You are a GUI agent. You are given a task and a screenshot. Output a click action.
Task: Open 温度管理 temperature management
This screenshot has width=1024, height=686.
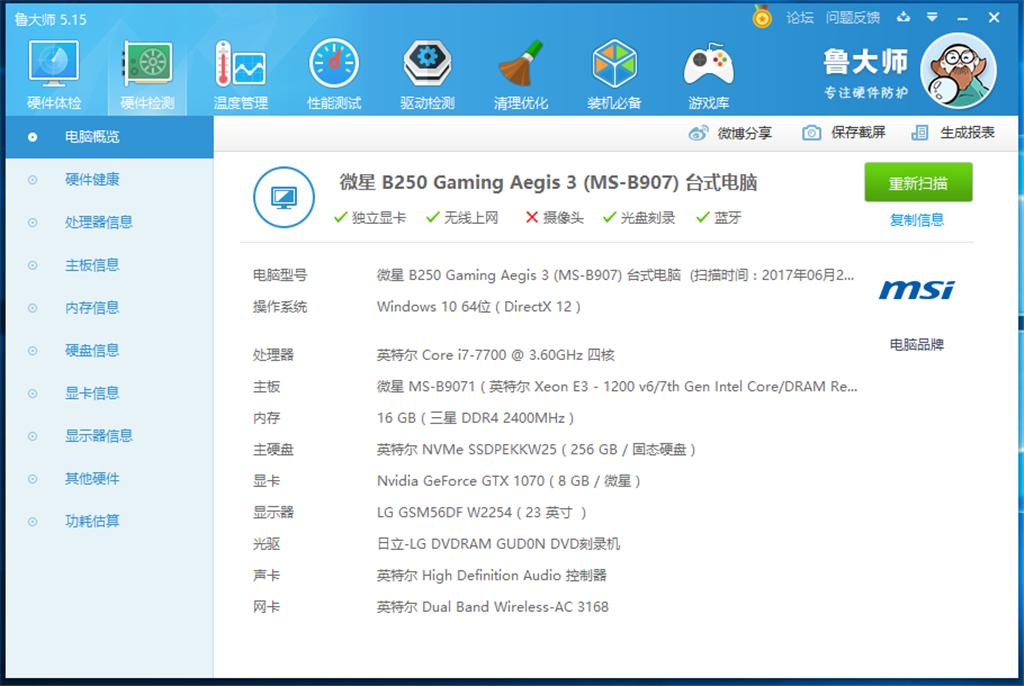(x=240, y=70)
